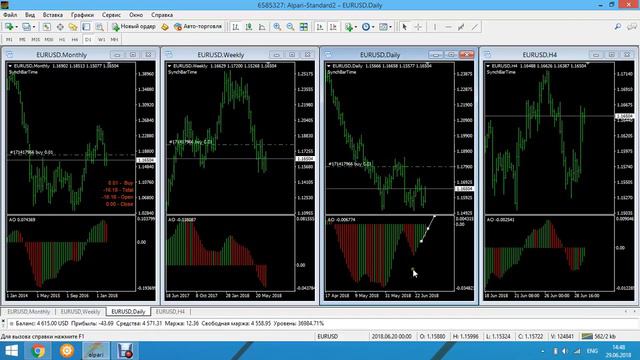Viewport: 640px width, 360px height.
Task: Expand the New Chart dropdown arrow
Action: (x=16, y=27)
